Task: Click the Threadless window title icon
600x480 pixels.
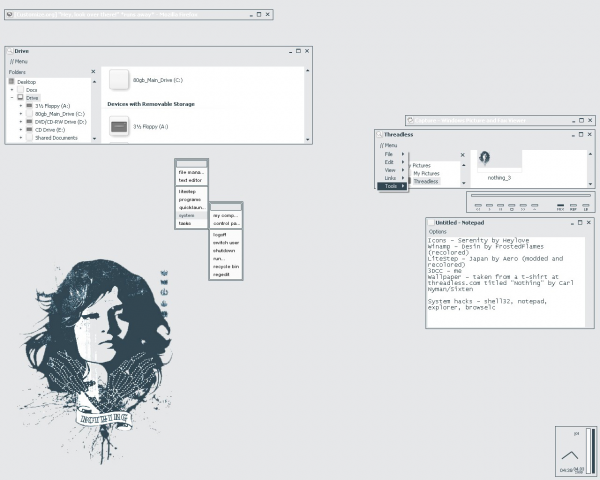Action: click(379, 134)
